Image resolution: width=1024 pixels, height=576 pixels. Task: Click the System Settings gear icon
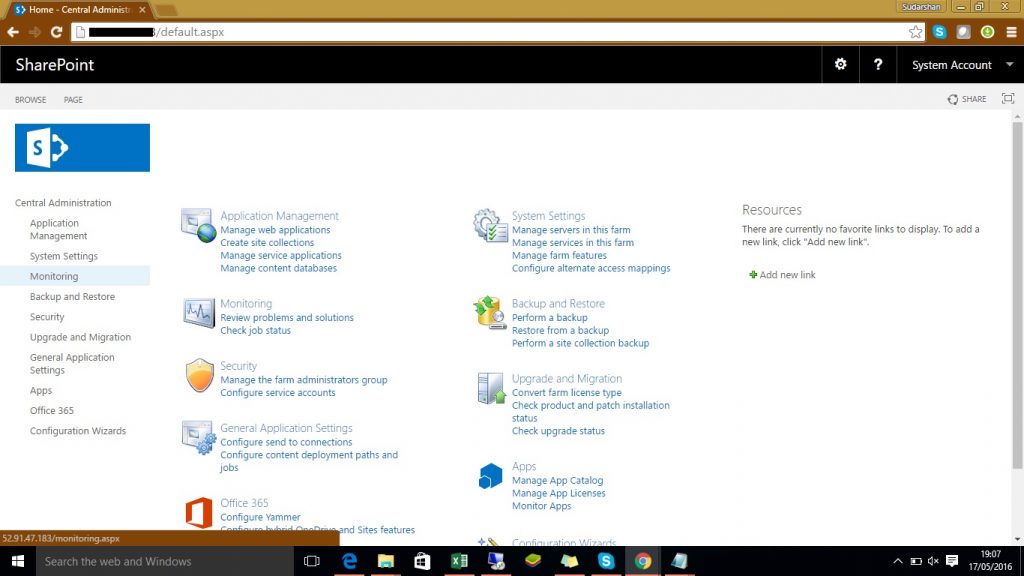pos(490,225)
